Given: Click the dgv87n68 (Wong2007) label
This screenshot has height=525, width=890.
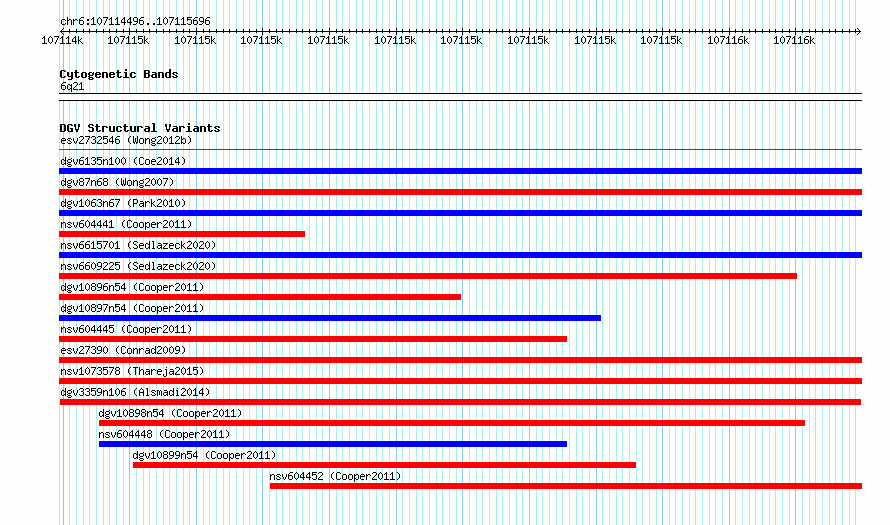Looking at the screenshot, I should pyautogui.click(x=117, y=182).
